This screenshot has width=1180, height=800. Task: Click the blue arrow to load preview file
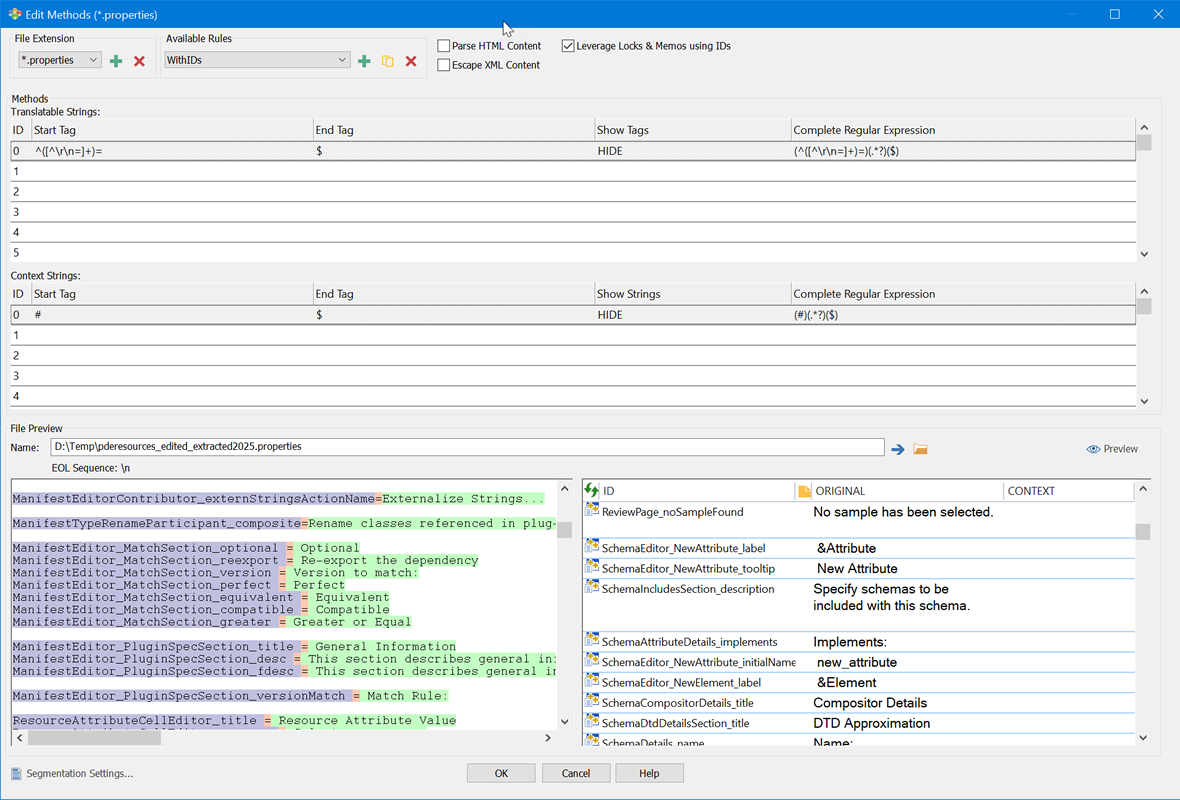coord(897,449)
